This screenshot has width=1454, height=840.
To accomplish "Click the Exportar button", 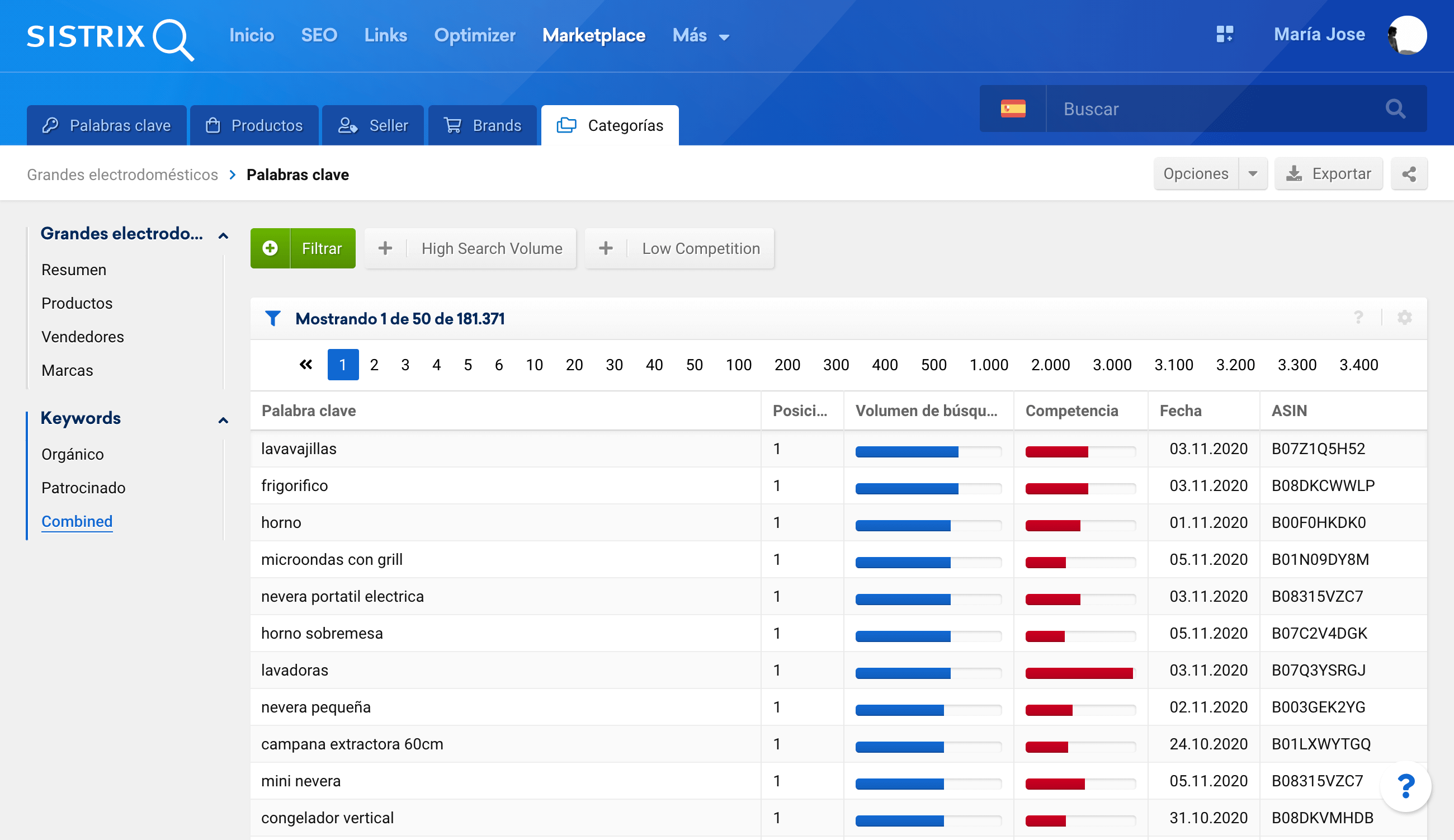I will (x=1328, y=174).
